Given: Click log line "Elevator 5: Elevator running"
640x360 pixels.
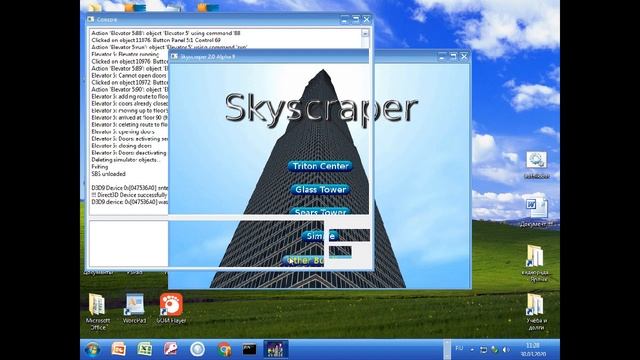Looking at the screenshot, I should pyautogui.click(x=125, y=54).
